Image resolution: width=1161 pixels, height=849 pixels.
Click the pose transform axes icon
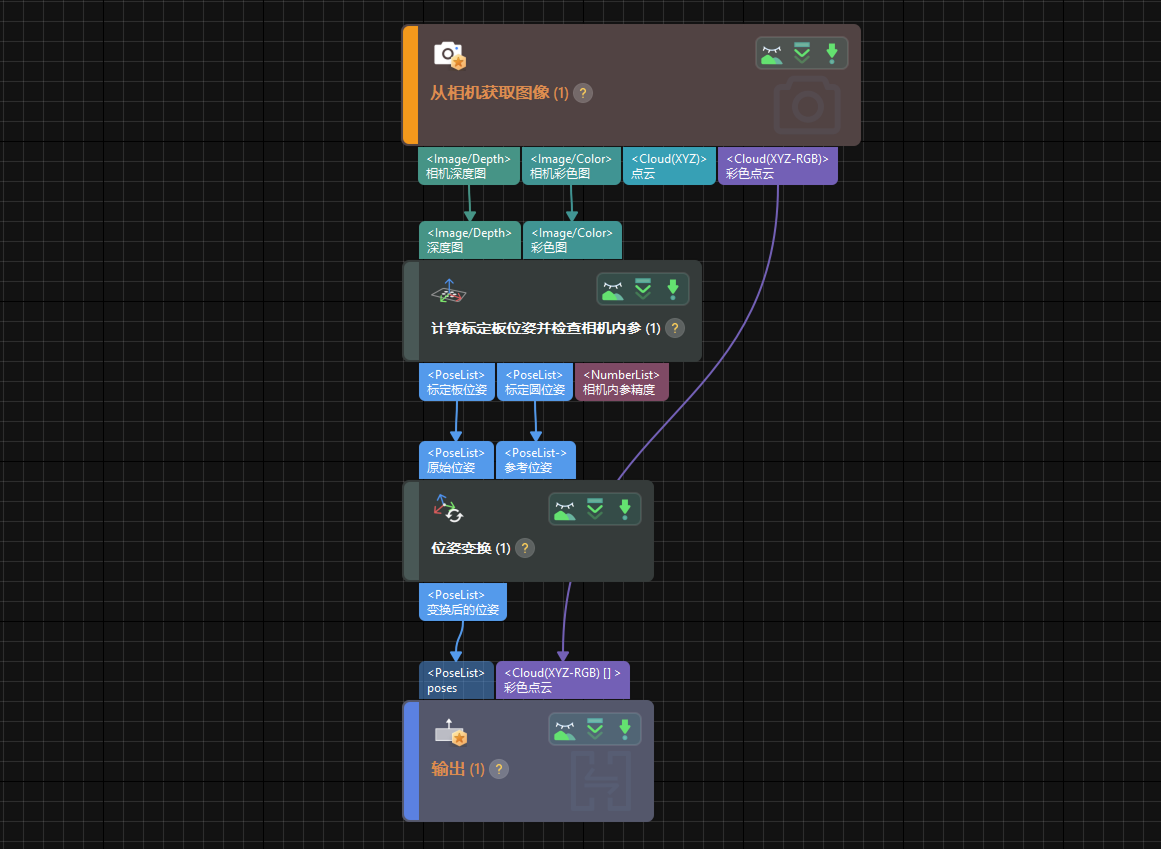point(447,508)
